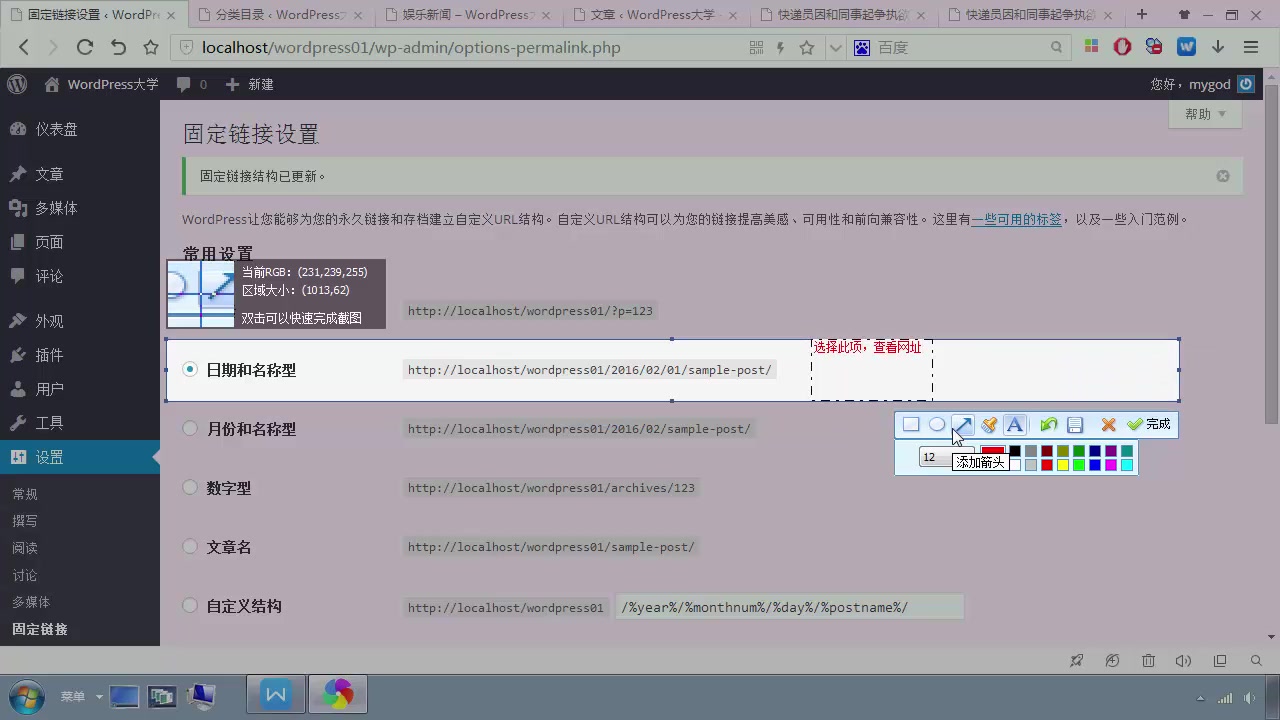Open the blue W extension icon

(1187, 47)
